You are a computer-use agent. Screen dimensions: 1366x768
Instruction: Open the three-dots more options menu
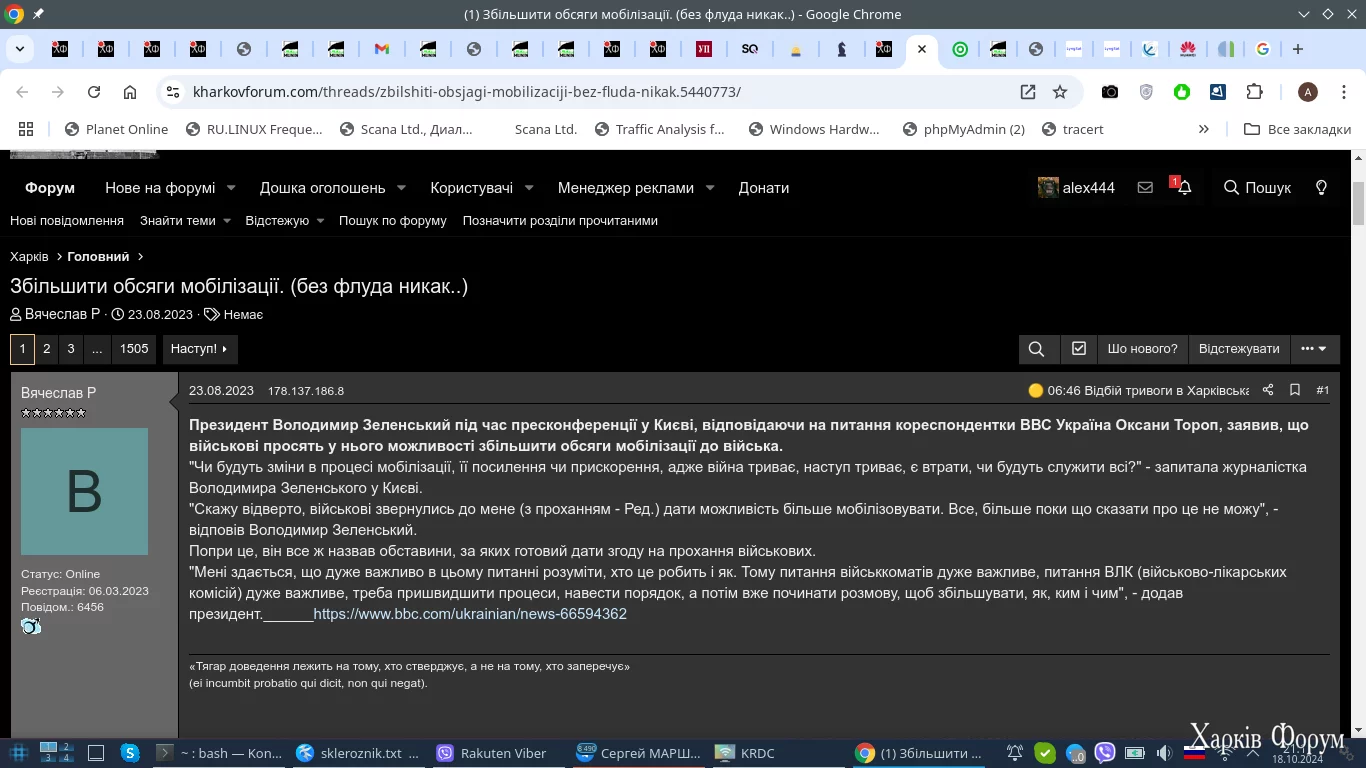coord(1314,349)
